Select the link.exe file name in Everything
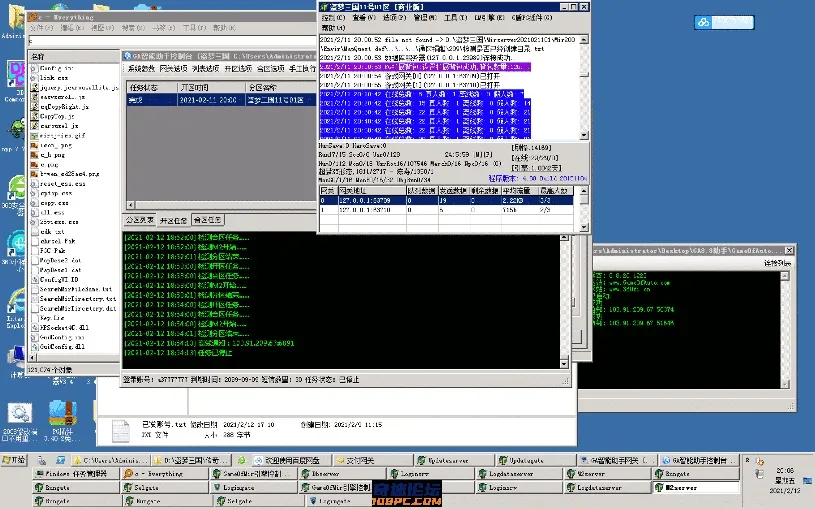 click(55, 77)
